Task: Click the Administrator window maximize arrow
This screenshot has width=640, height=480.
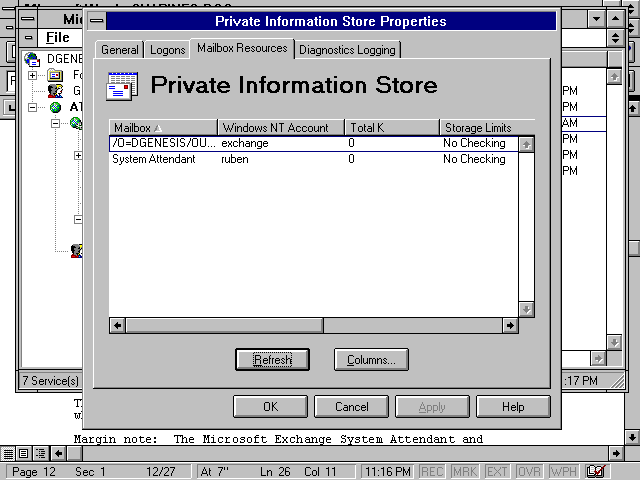Action: tap(615, 19)
